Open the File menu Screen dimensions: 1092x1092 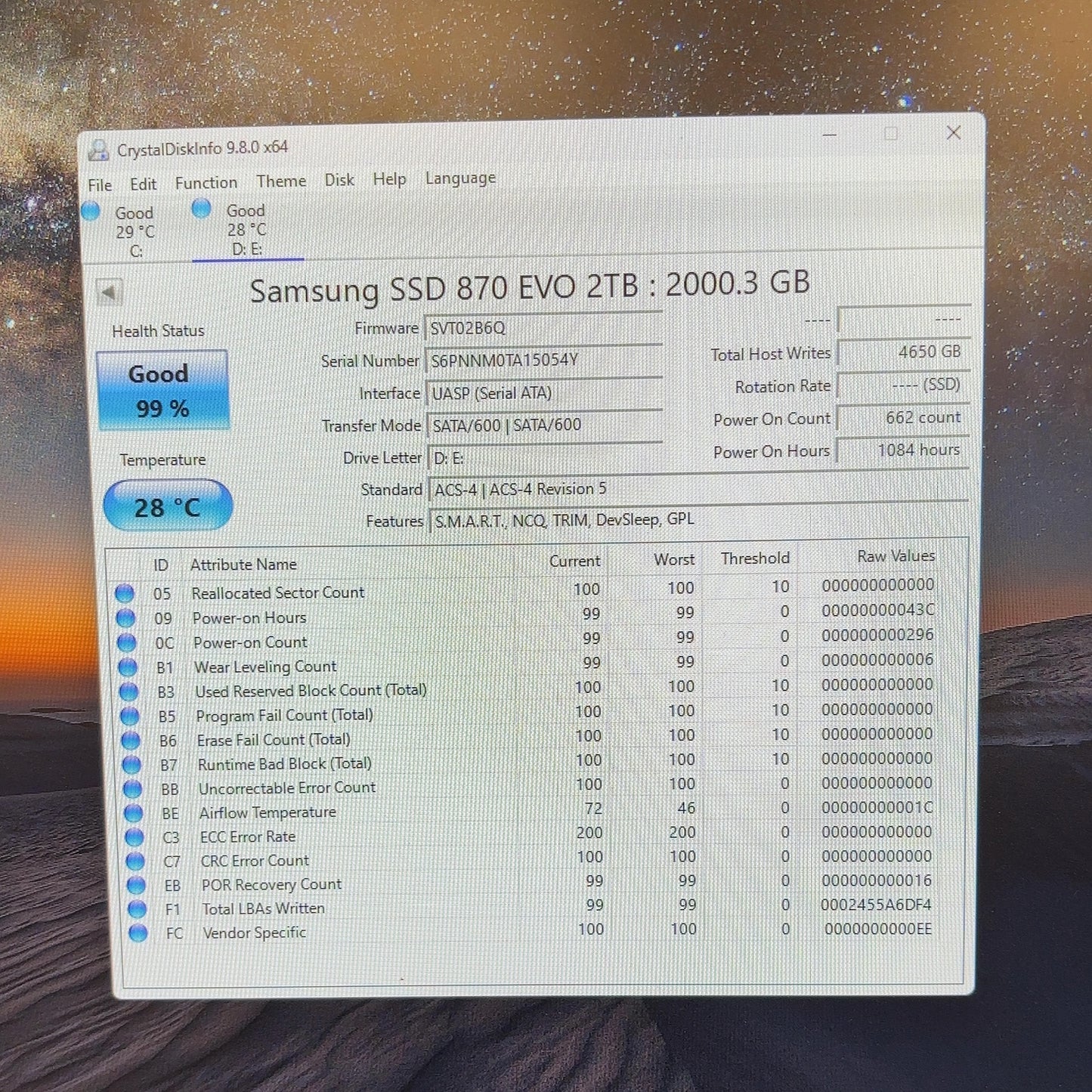[100, 185]
